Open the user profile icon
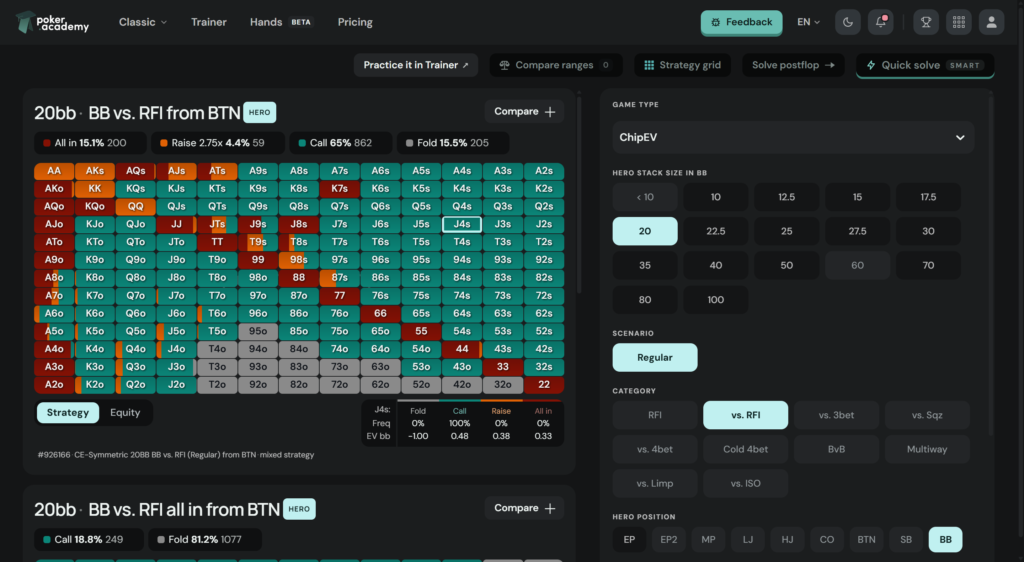 pyautogui.click(x=991, y=22)
